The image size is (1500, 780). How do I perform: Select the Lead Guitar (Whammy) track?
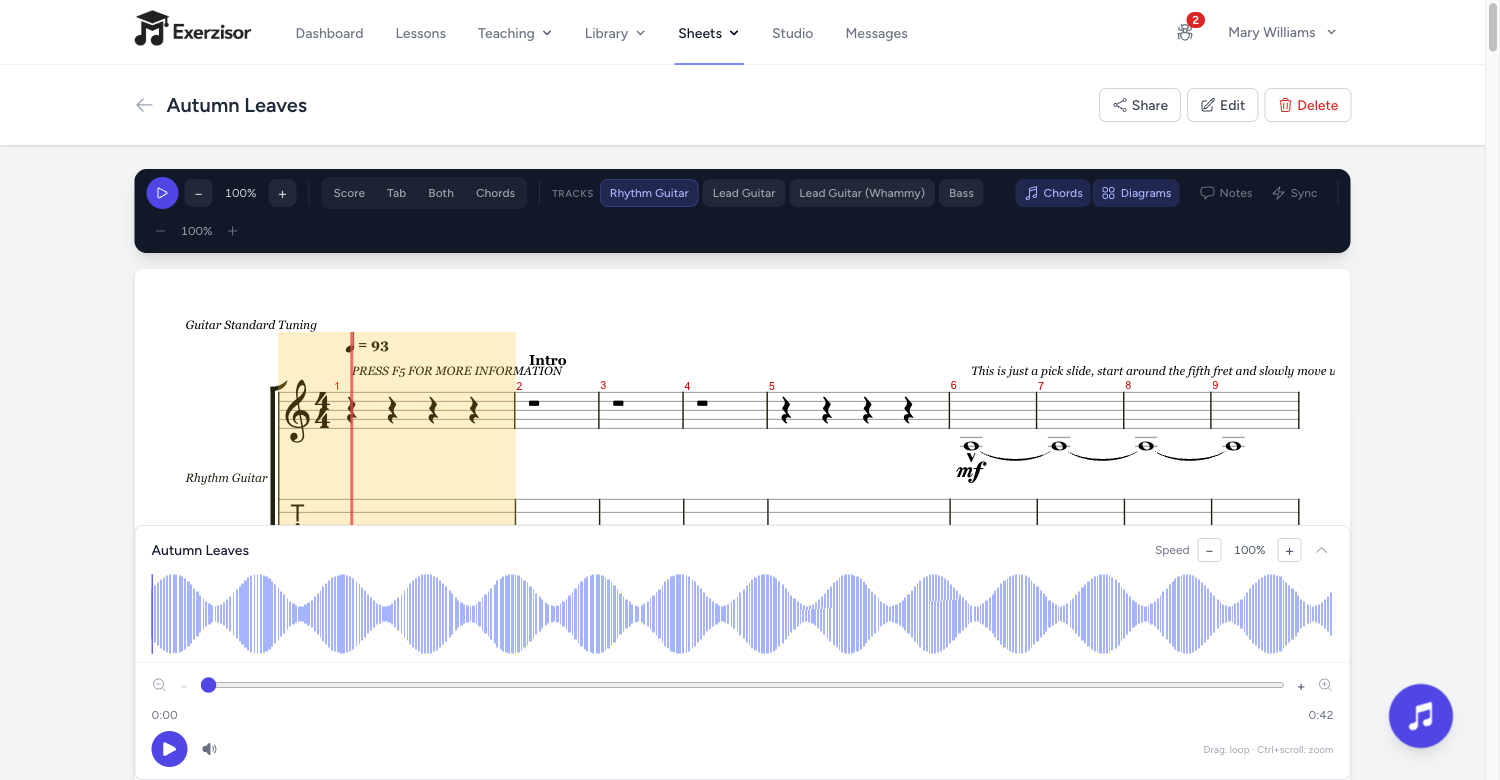click(862, 193)
